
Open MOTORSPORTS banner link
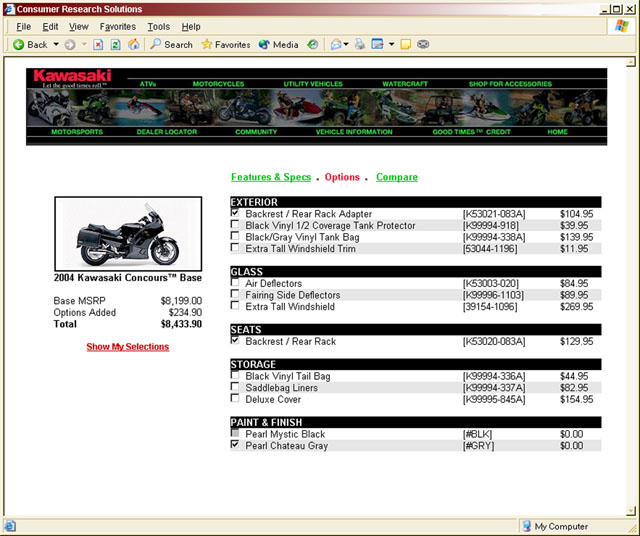[77, 132]
